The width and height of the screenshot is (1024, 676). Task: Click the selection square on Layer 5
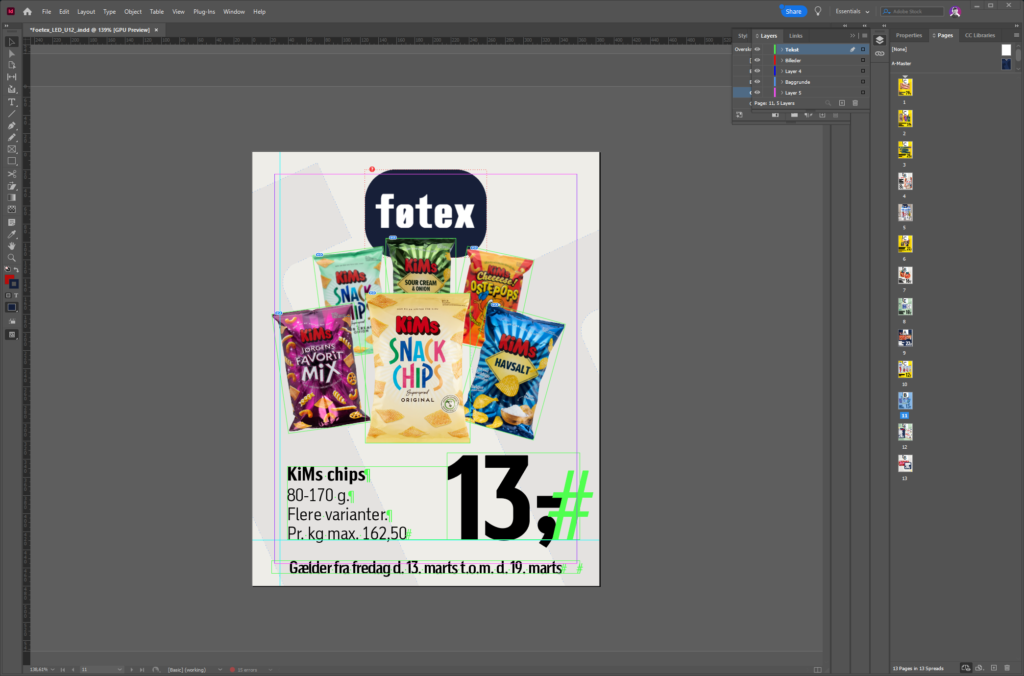863,93
